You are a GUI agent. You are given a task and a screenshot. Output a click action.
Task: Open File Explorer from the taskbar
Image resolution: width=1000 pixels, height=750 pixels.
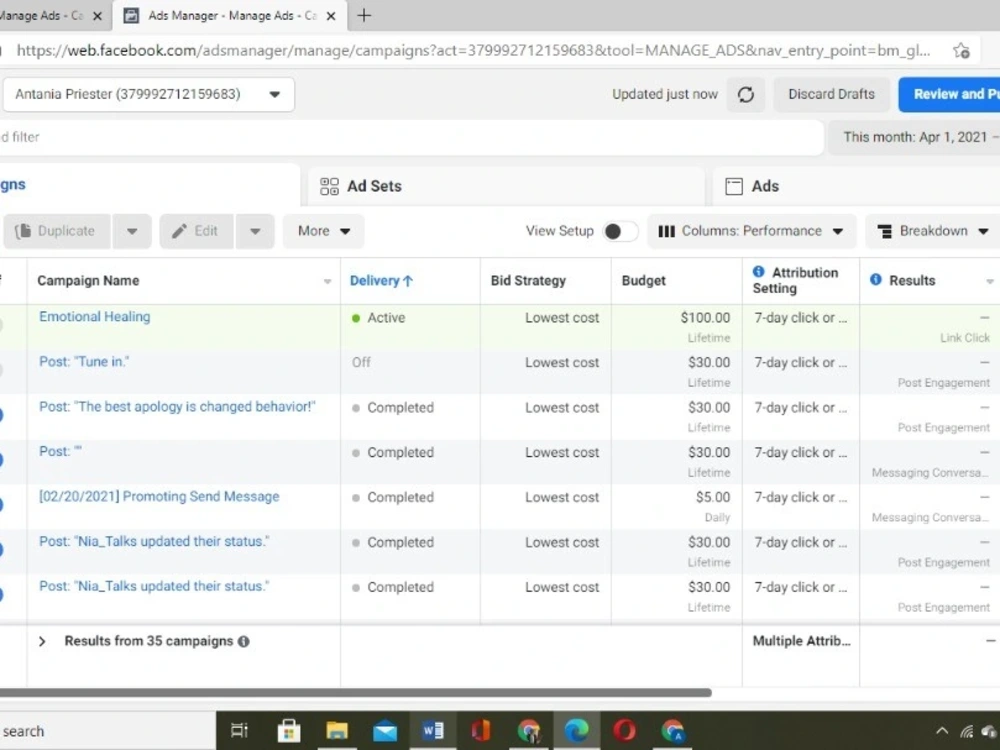click(x=337, y=730)
